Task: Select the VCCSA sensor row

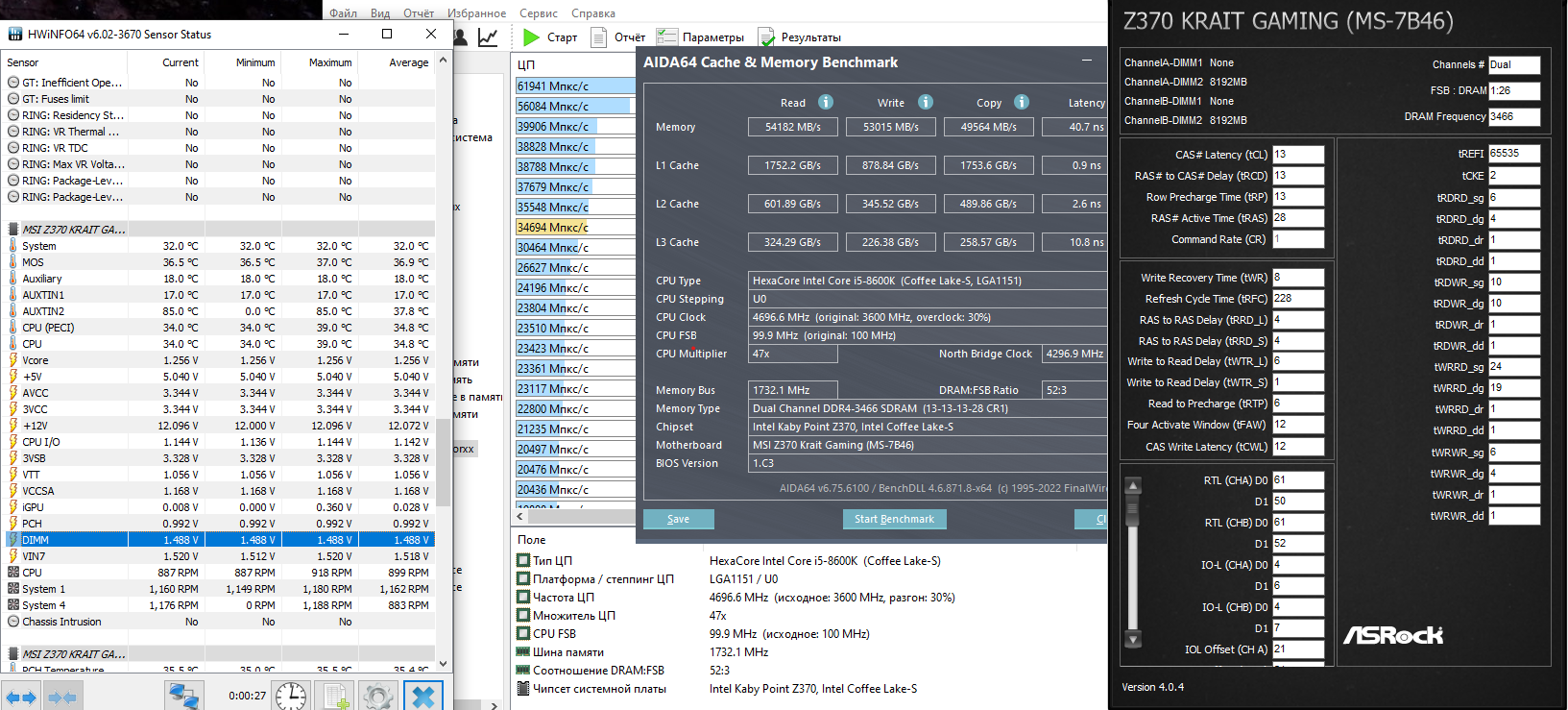Action: pos(220,491)
